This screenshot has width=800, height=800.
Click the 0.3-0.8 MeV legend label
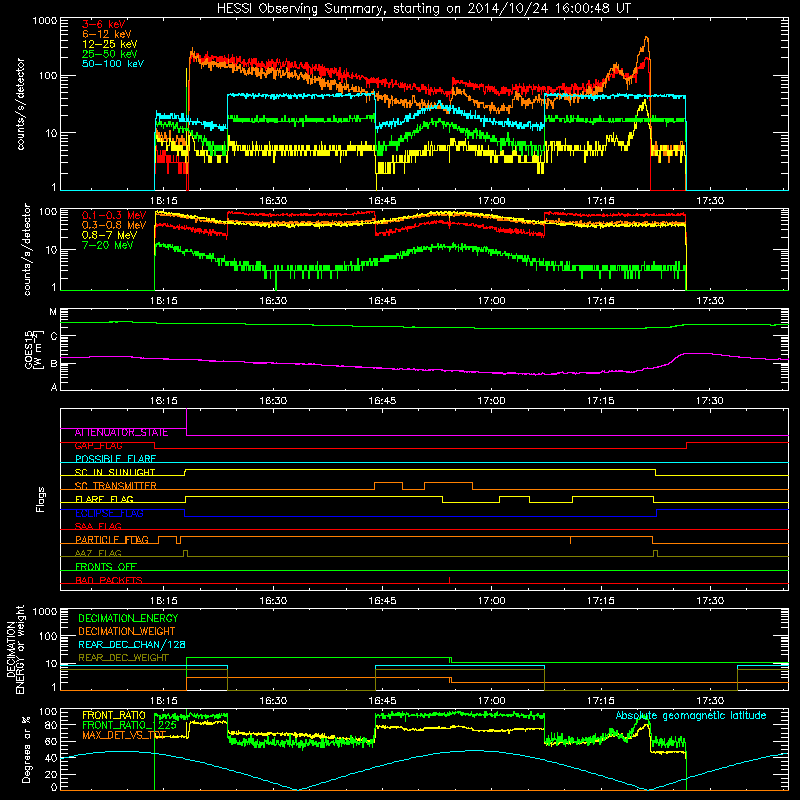coord(114,225)
